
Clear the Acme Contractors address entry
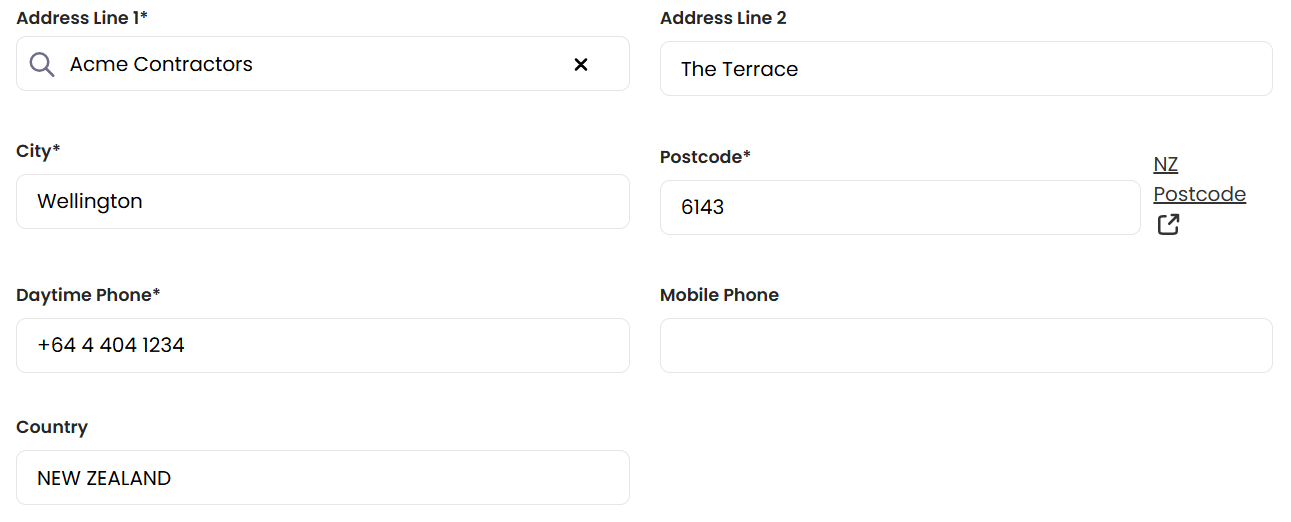(x=581, y=65)
